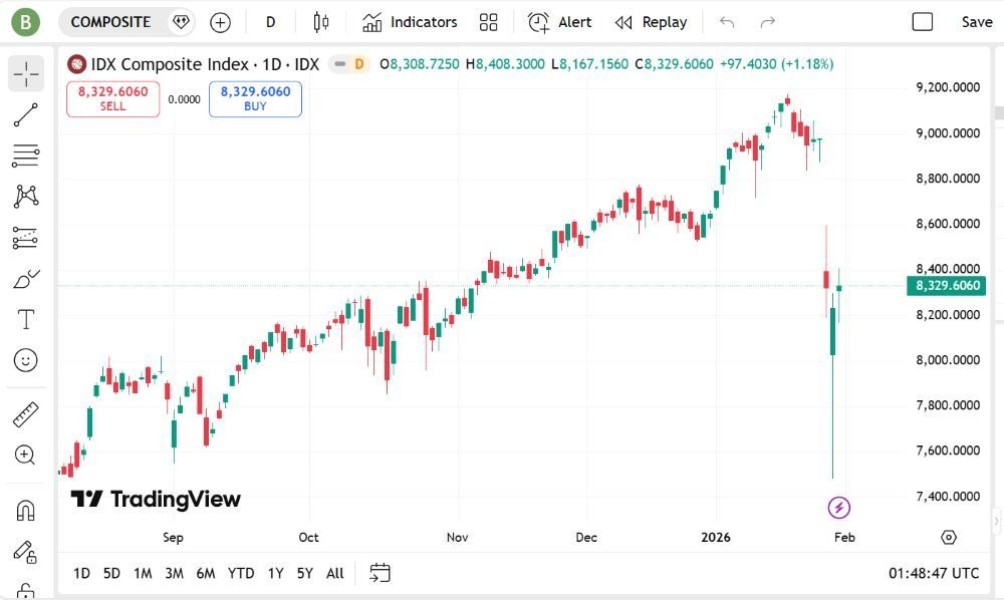Switch to the 1Y range tab
The width and height of the screenshot is (1004, 600).
pos(275,573)
